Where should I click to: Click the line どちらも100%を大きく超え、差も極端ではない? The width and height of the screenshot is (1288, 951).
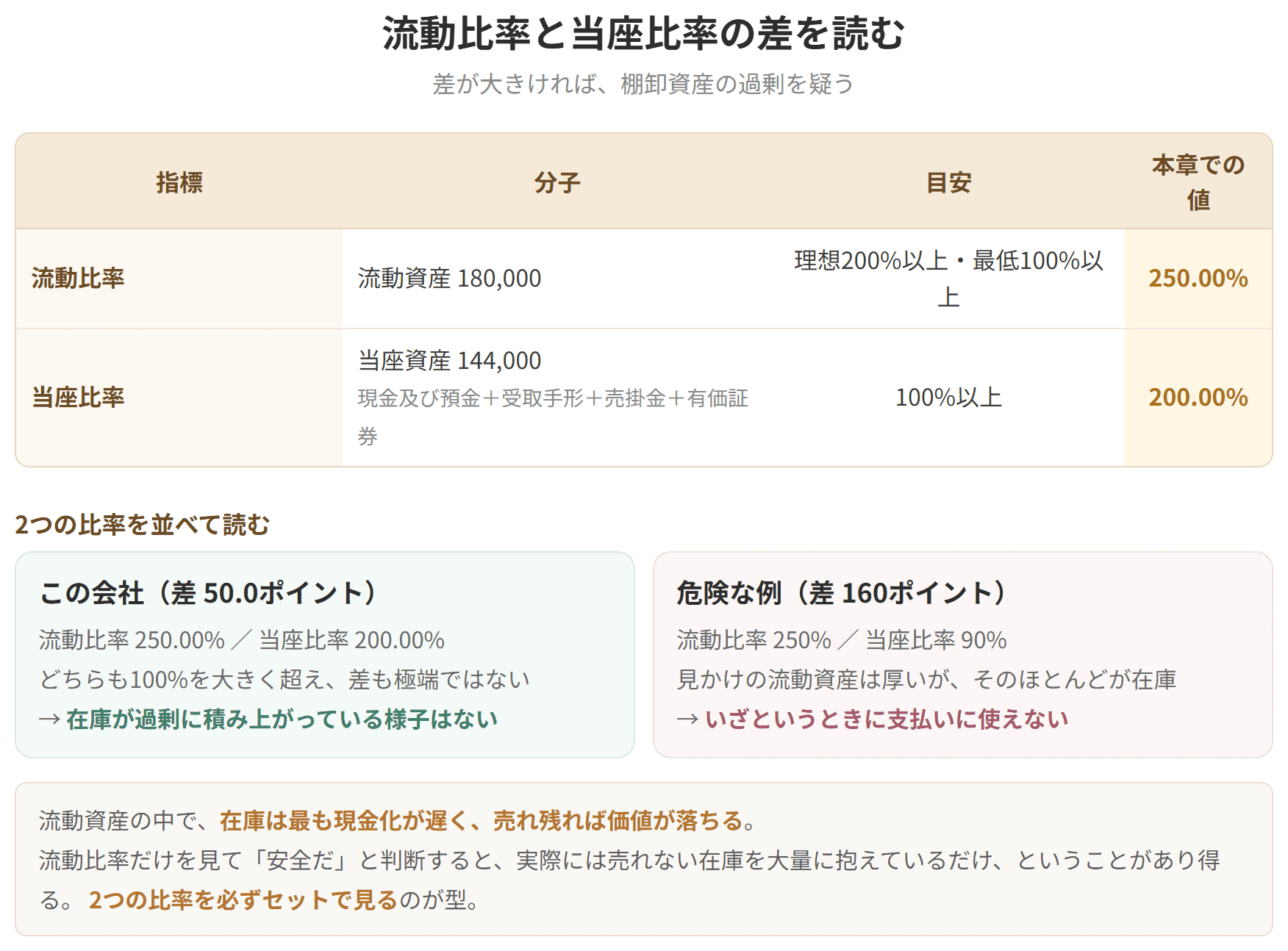[x=285, y=680]
